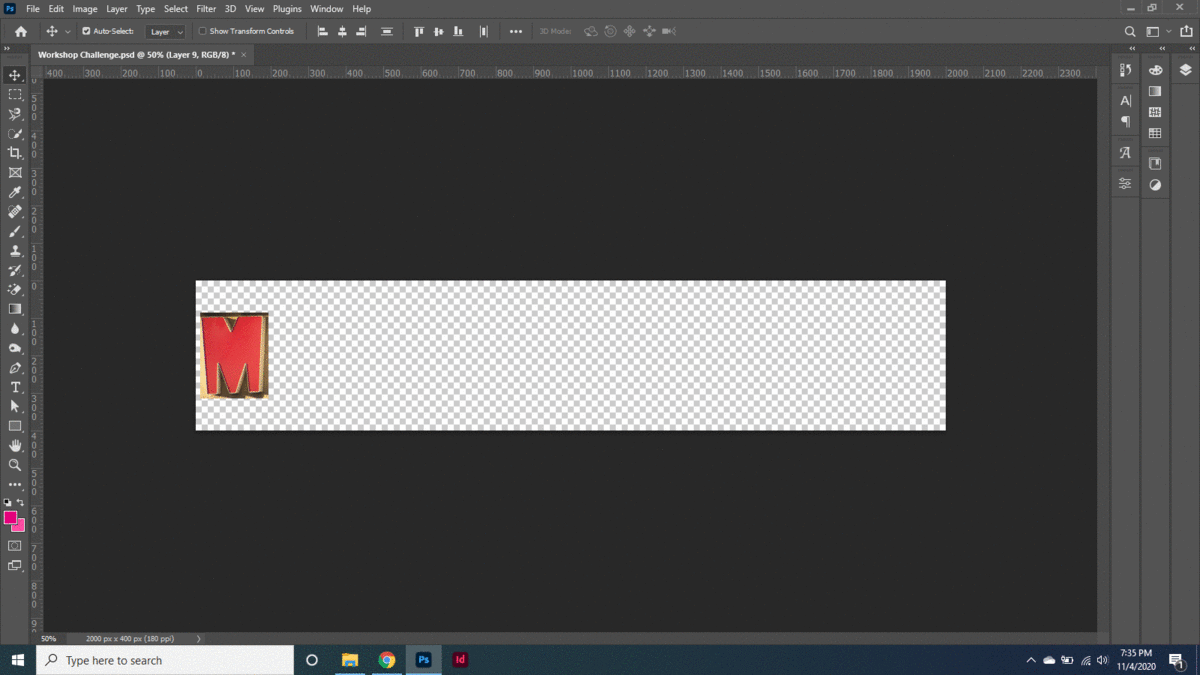Toggle Quick Mask mode

coord(15,546)
